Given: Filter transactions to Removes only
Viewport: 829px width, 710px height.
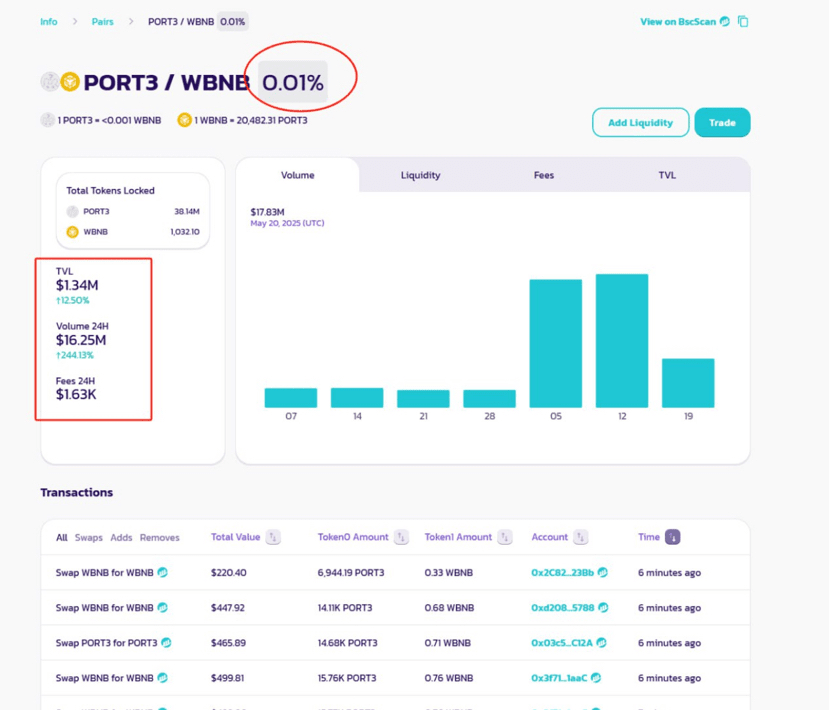Looking at the screenshot, I should click(160, 538).
